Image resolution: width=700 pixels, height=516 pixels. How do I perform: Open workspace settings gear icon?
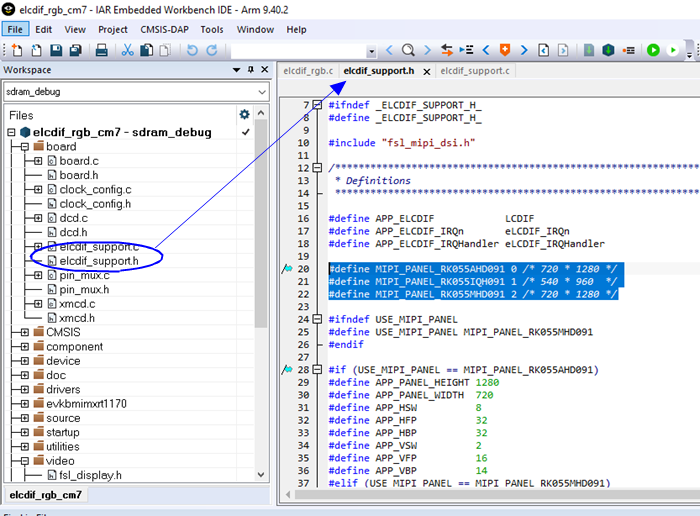(x=244, y=114)
